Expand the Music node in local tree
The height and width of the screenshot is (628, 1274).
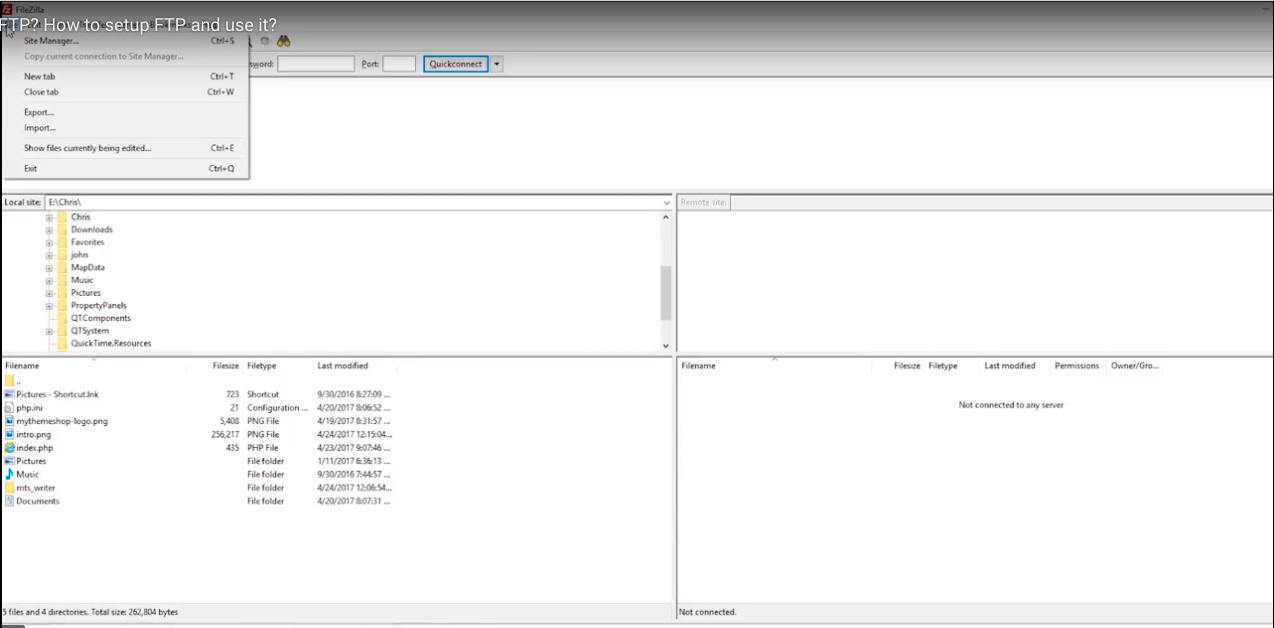click(x=49, y=280)
